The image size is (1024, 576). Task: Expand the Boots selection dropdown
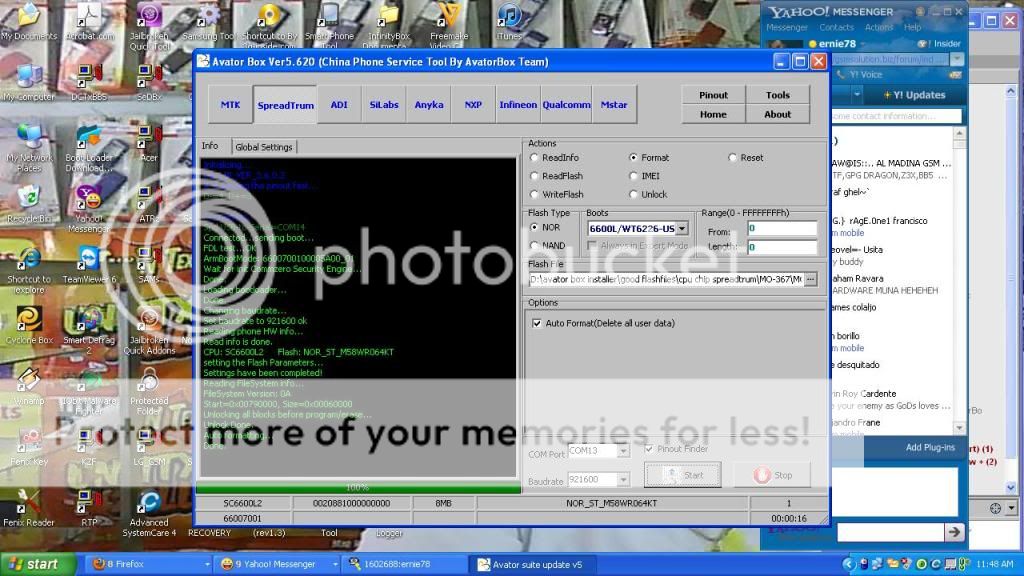coord(682,228)
